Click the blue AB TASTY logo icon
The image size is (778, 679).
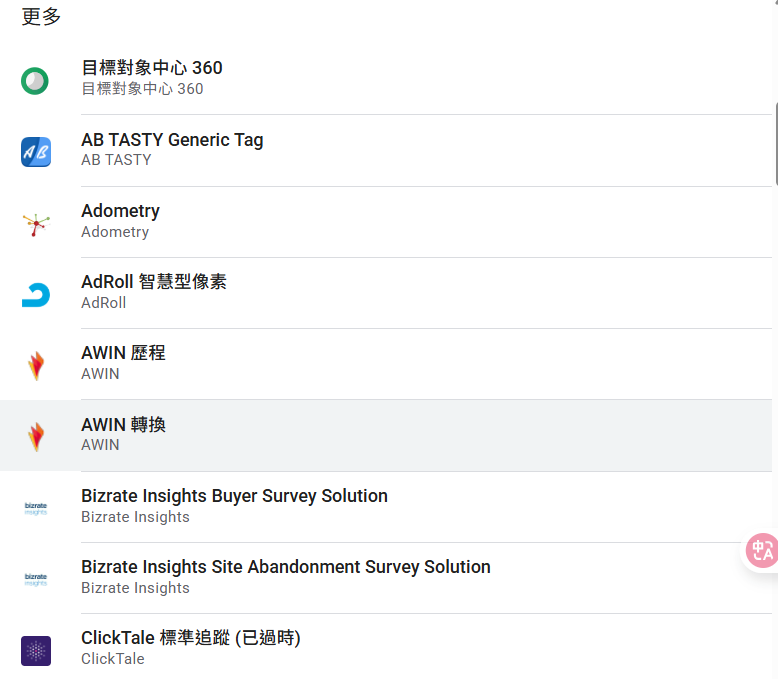36,152
